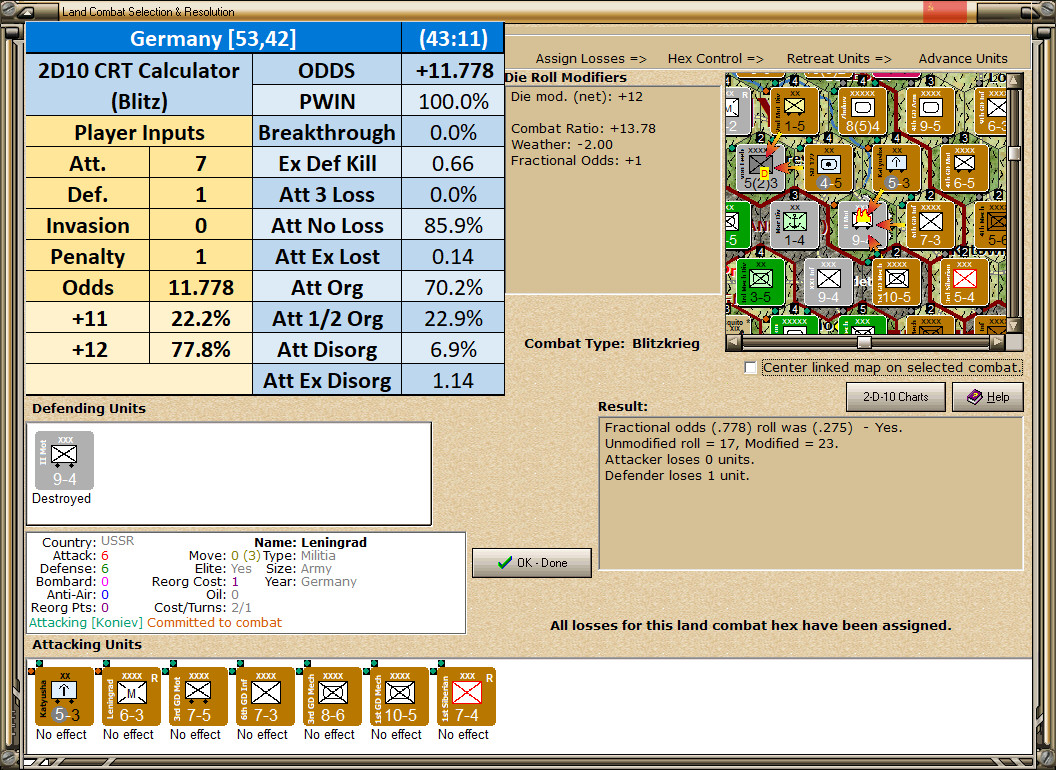The image size is (1056, 770).
Task: Click map scroll right arrow
Action: (997, 342)
